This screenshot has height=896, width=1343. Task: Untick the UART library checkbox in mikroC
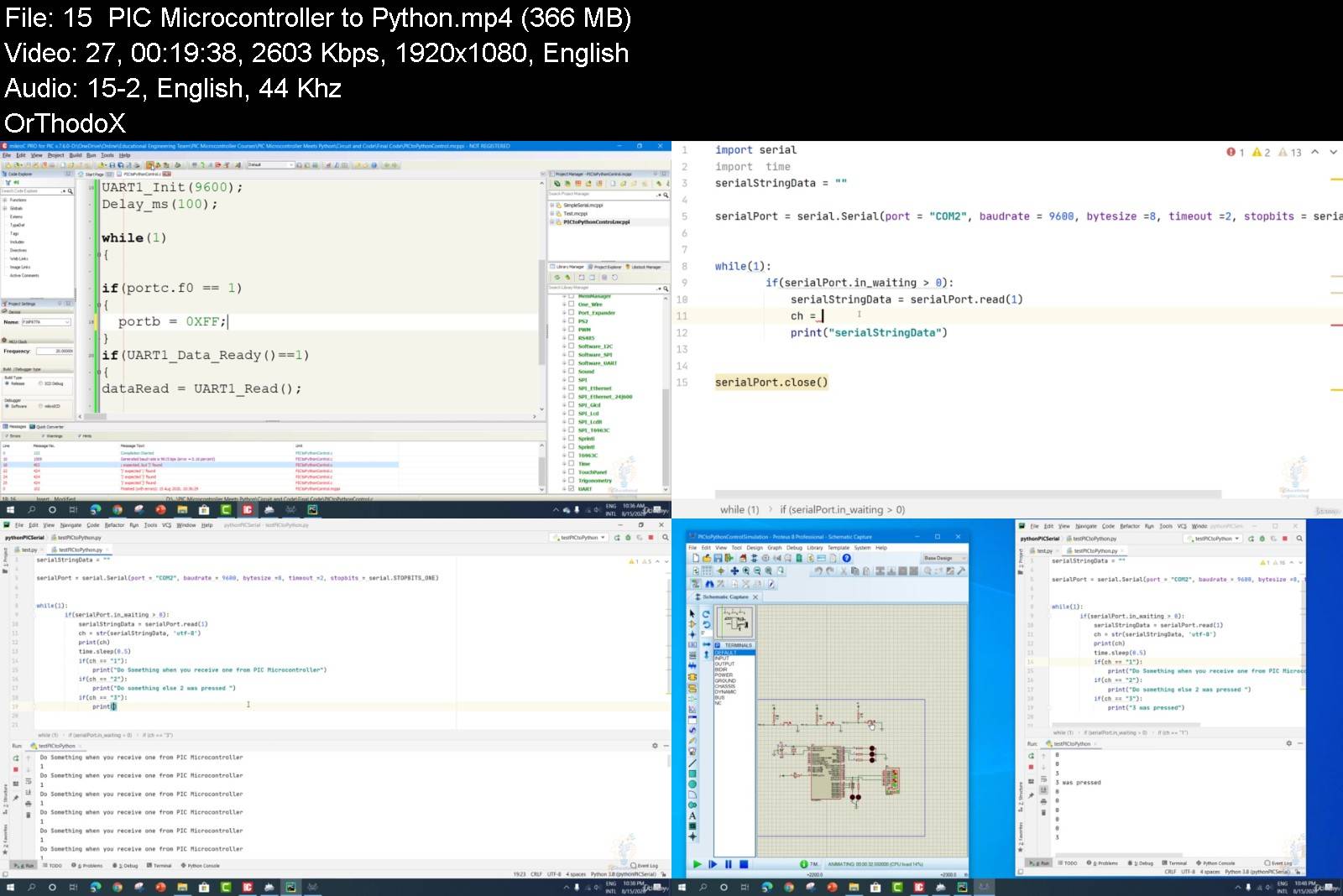(572, 489)
